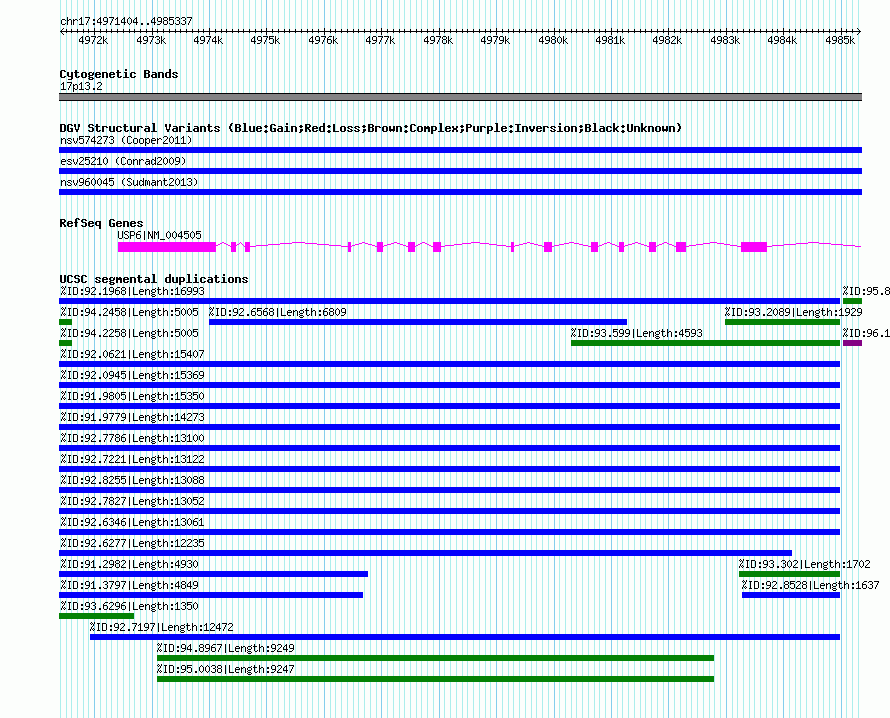This screenshot has height=718, width=890.
Task: Click the %ID:93.302|Length:1702 duplication label
Action: tap(804, 564)
